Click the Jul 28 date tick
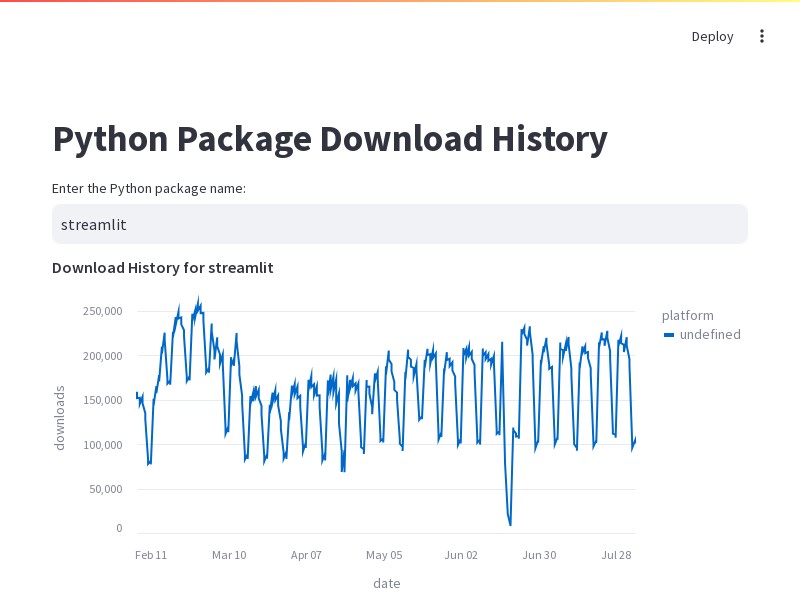 pyautogui.click(x=616, y=555)
